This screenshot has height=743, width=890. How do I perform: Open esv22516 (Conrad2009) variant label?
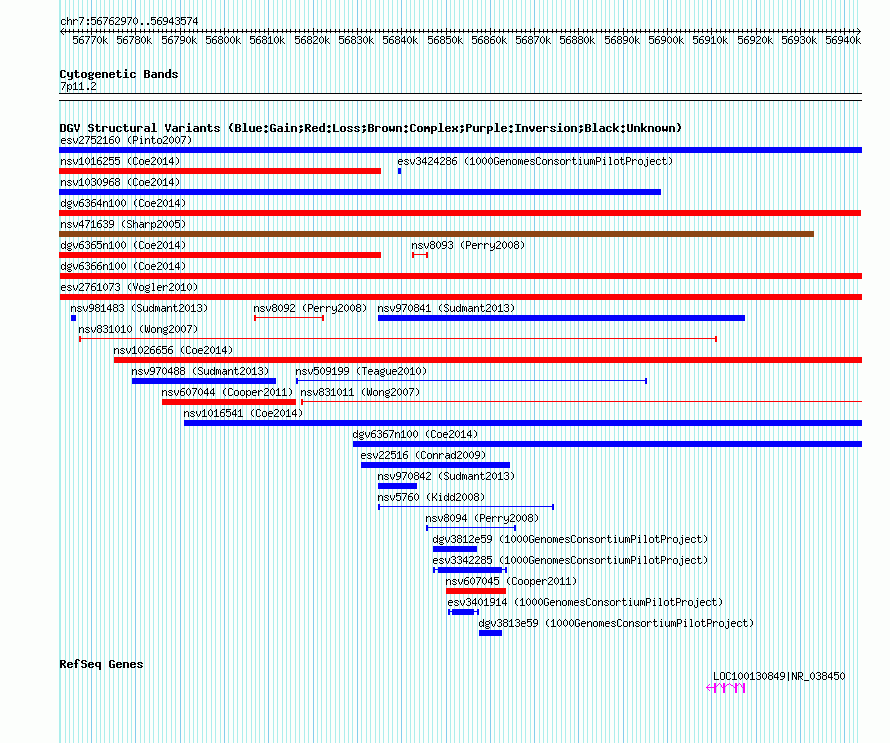[x=423, y=455]
